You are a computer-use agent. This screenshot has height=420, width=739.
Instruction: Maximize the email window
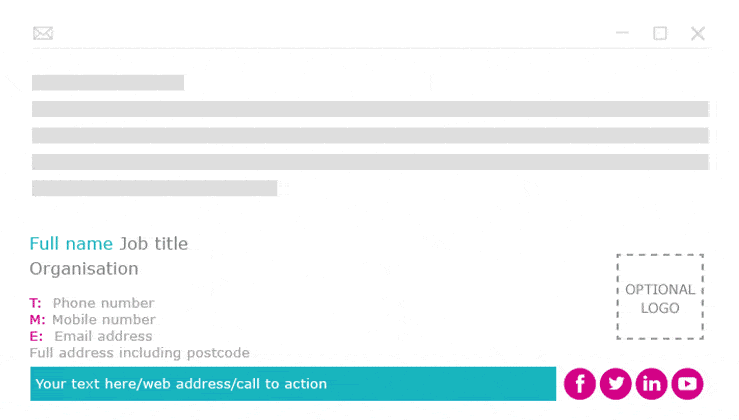click(x=660, y=33)
